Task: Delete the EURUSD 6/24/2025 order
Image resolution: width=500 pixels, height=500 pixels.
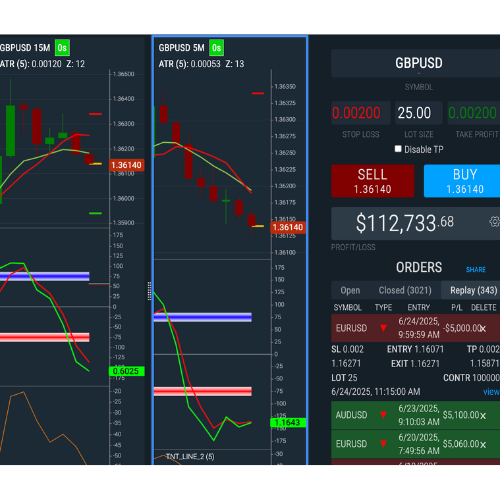Action: click(483, 329)
